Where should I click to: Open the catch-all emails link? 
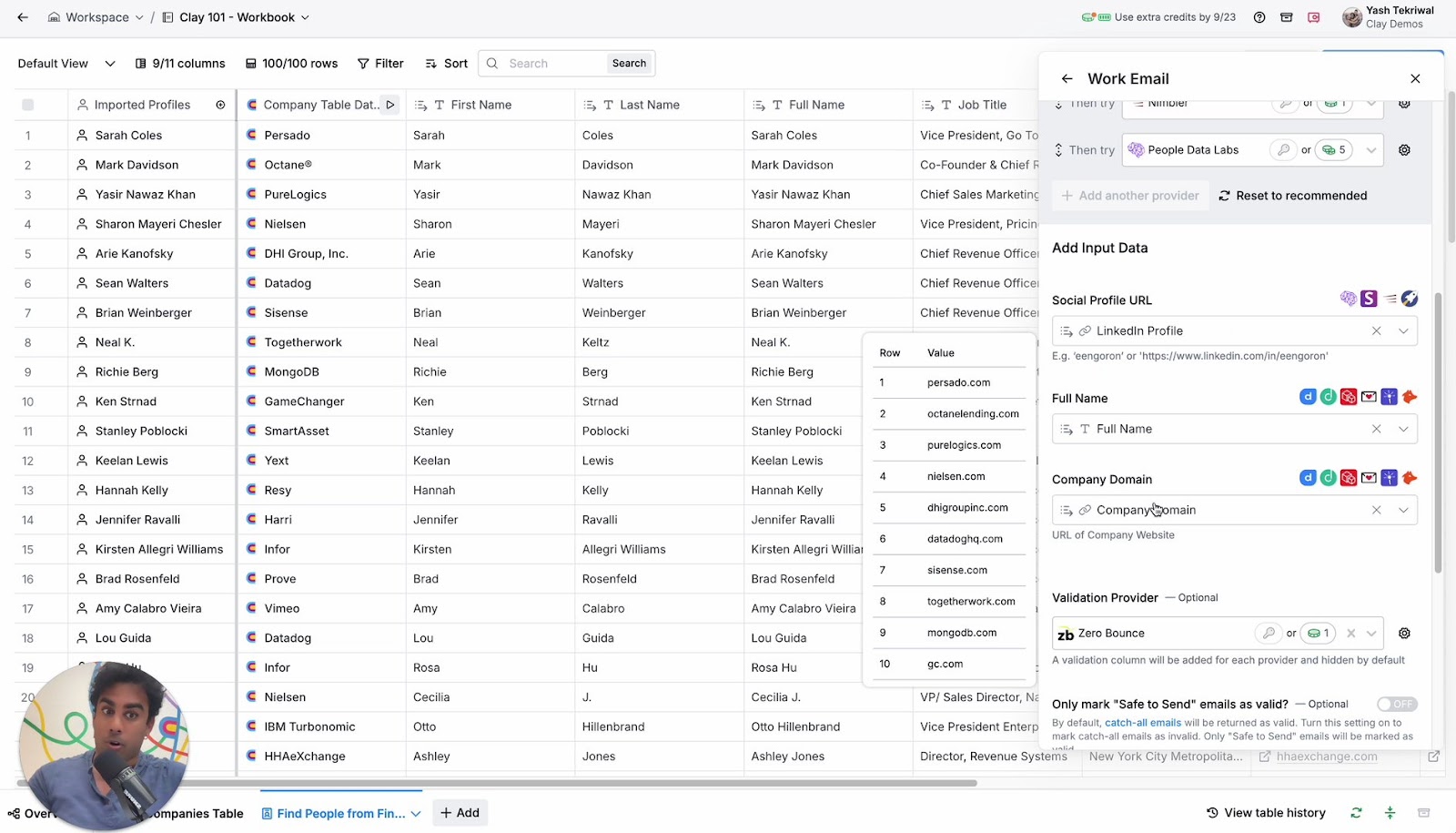(1143, 723)
